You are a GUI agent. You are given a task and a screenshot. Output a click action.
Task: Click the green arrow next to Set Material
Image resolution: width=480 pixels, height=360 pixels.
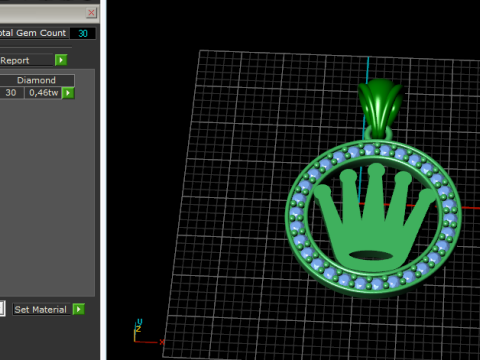tap(79, 309)
